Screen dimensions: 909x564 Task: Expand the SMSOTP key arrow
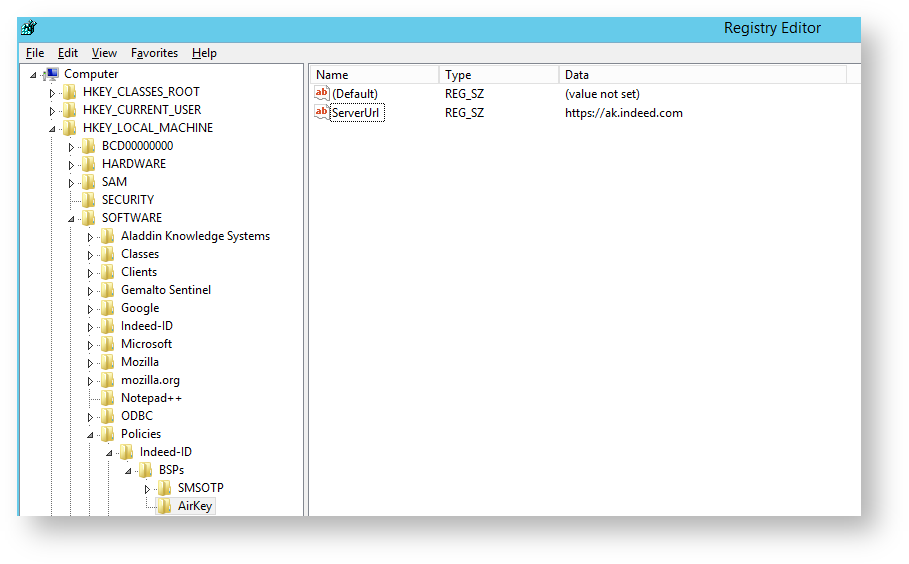(148, 489)
